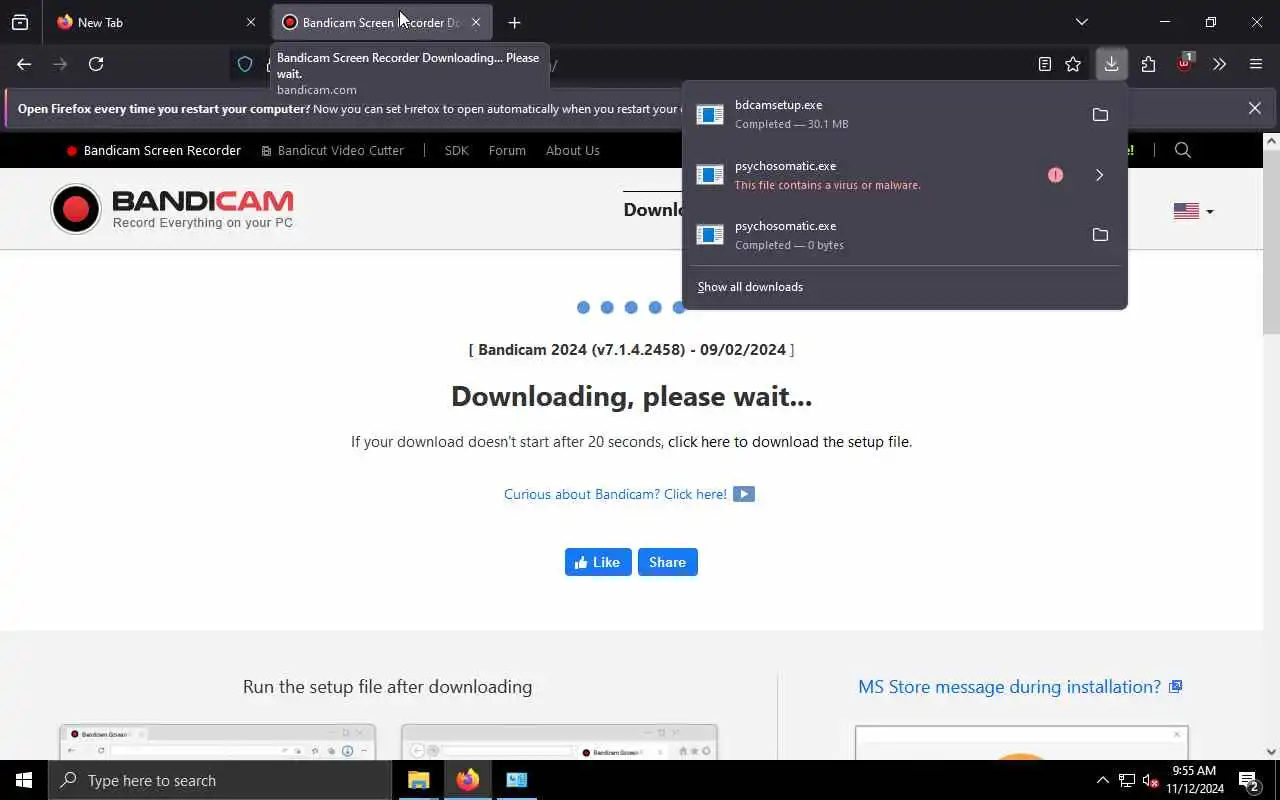Viewport: 1280px width, 800px height.
Task: Click the page vertical scrollbar thumb
Action: 1271,240
